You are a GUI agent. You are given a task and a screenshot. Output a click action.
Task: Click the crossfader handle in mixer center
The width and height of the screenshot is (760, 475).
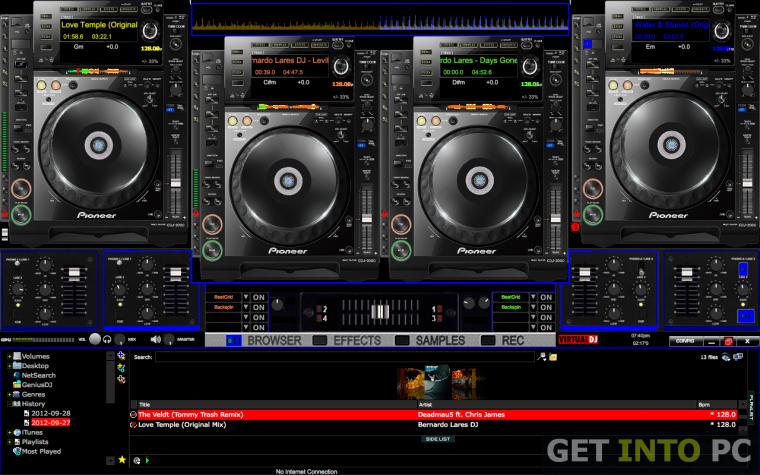(380, 311)
